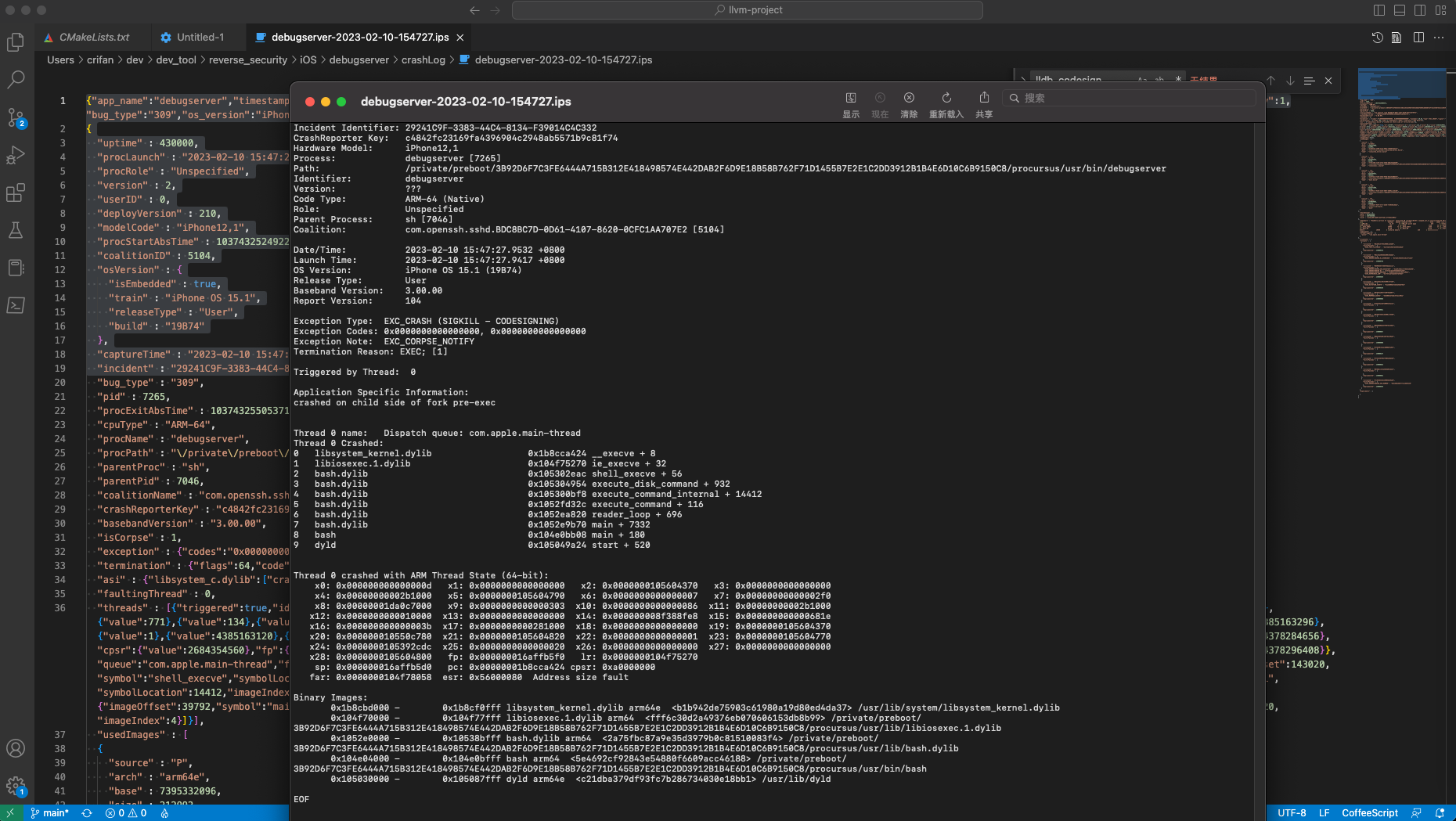
Task: Open the Manage gear in the VS Code activity bar
Action: pos(16,786)
